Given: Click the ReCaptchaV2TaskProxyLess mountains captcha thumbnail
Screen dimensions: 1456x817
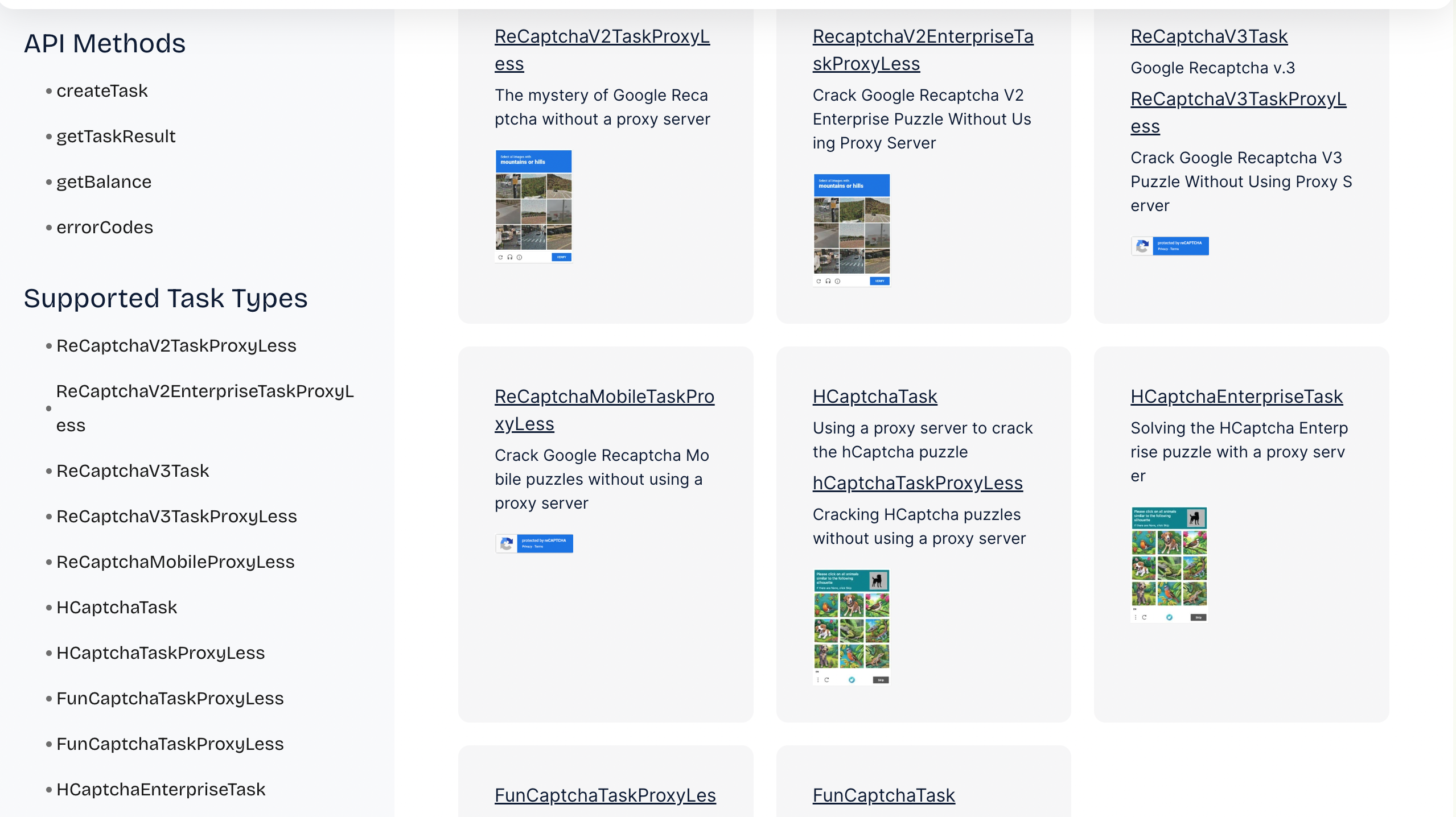Looking at the screenshot, I should (533, 207).
